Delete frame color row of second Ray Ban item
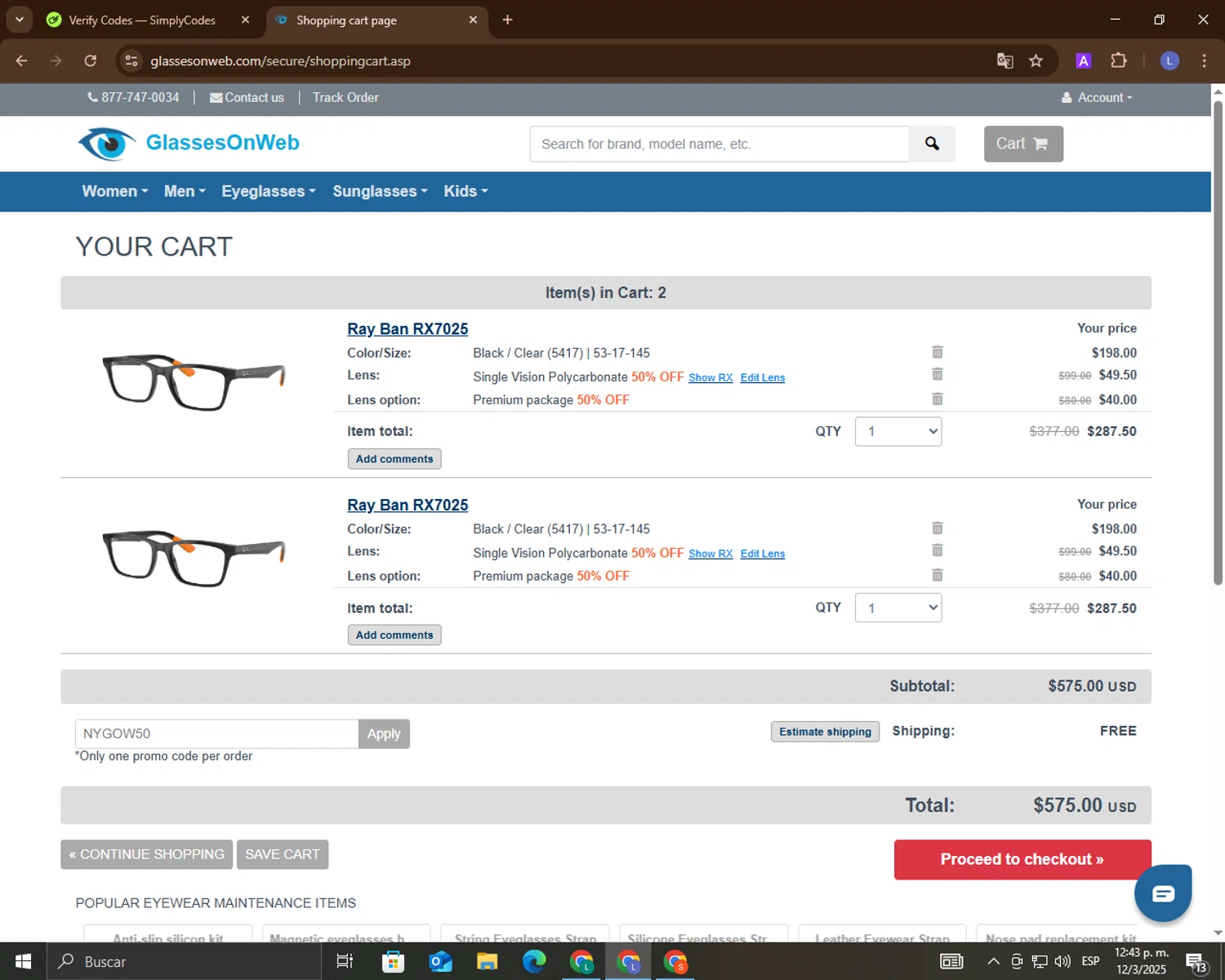This screenshot has height=980, width=1225. [x=938, y=528]
